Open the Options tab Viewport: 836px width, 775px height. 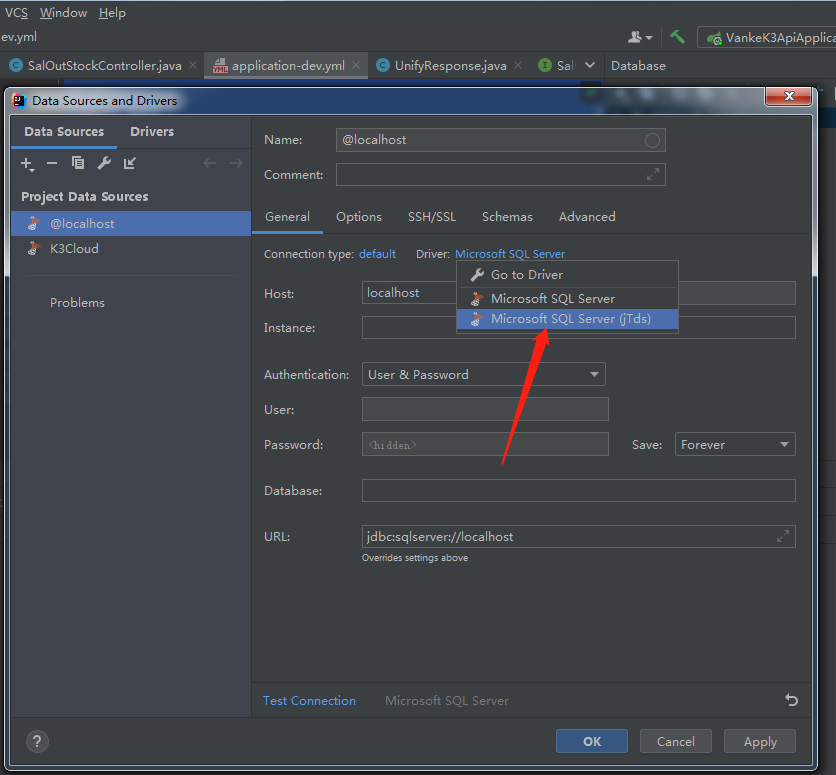tap(359, 217)
